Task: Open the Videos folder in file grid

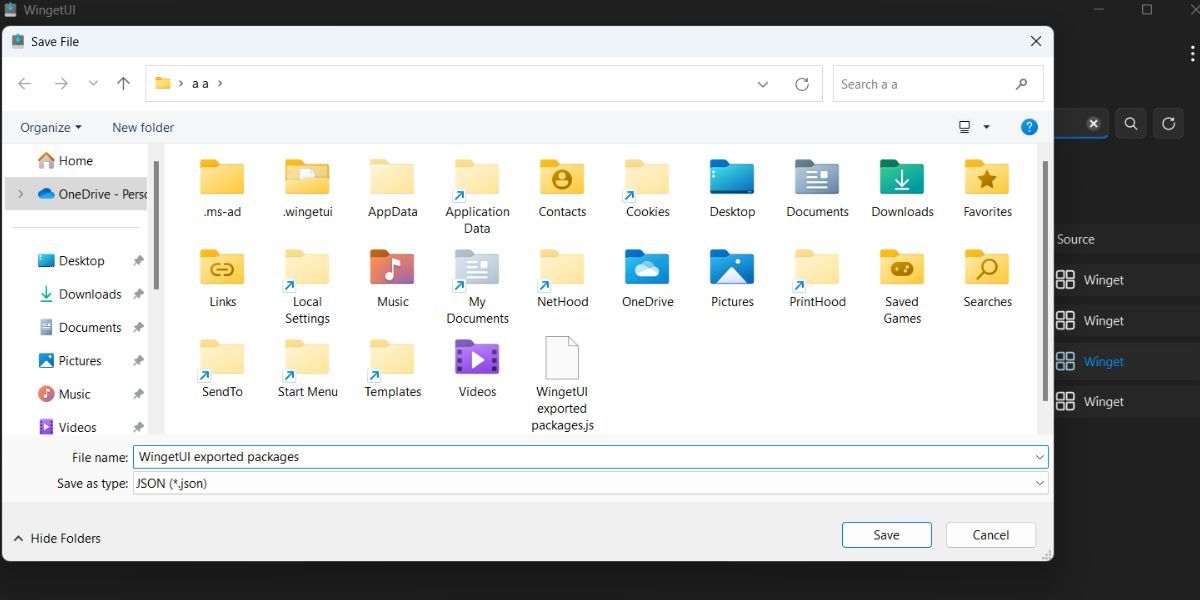Action: tap(477, 369)
